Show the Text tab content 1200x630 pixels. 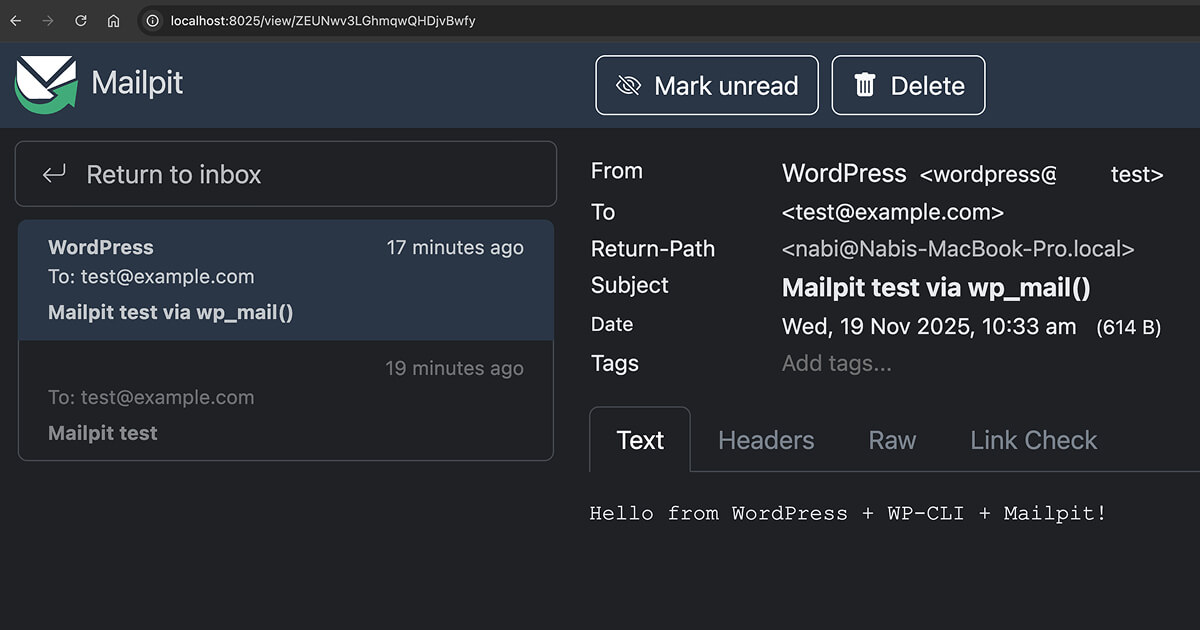click(x=640, y=440)
